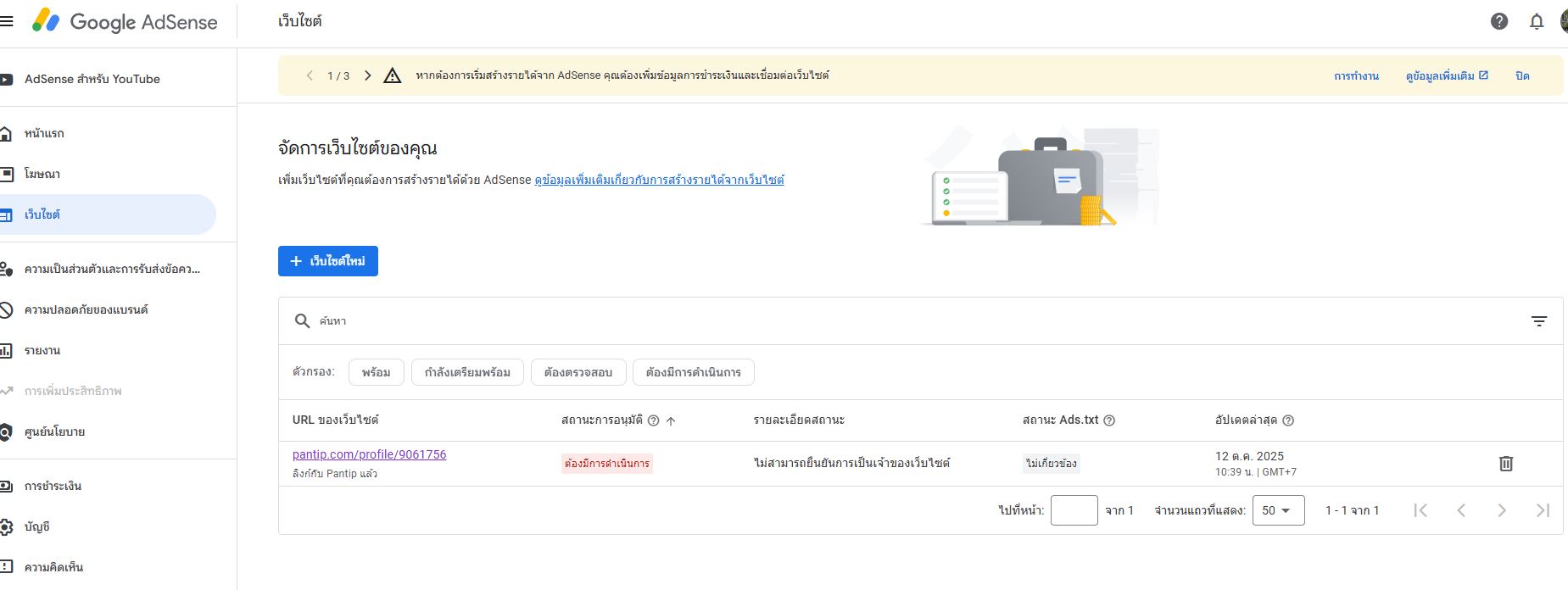Image resolution: width=1568 pixels, height=590 pixels.
Task: Open the account profile avatar
Action: [x=1564, y=21]
